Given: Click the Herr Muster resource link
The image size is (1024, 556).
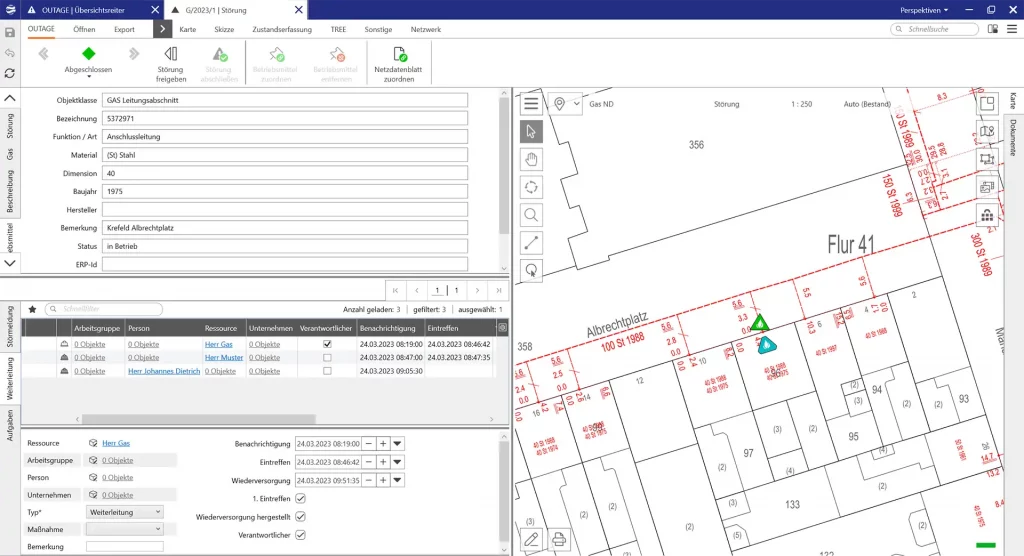Looking at the screenshot, I should (x=224, y=357).
